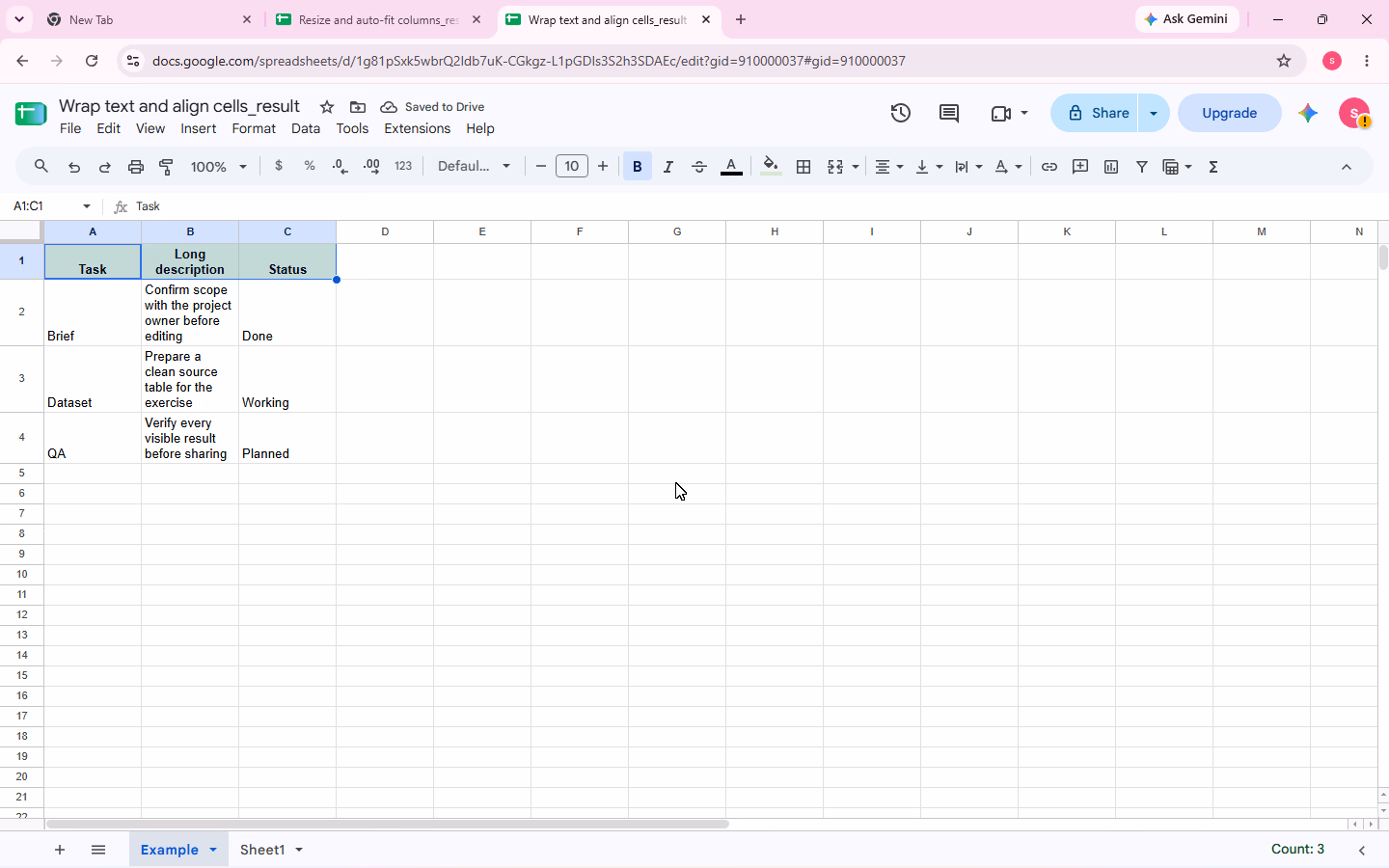Create a filter
This screenshot has width=1389, height=868.
[x=1142, y=167]
